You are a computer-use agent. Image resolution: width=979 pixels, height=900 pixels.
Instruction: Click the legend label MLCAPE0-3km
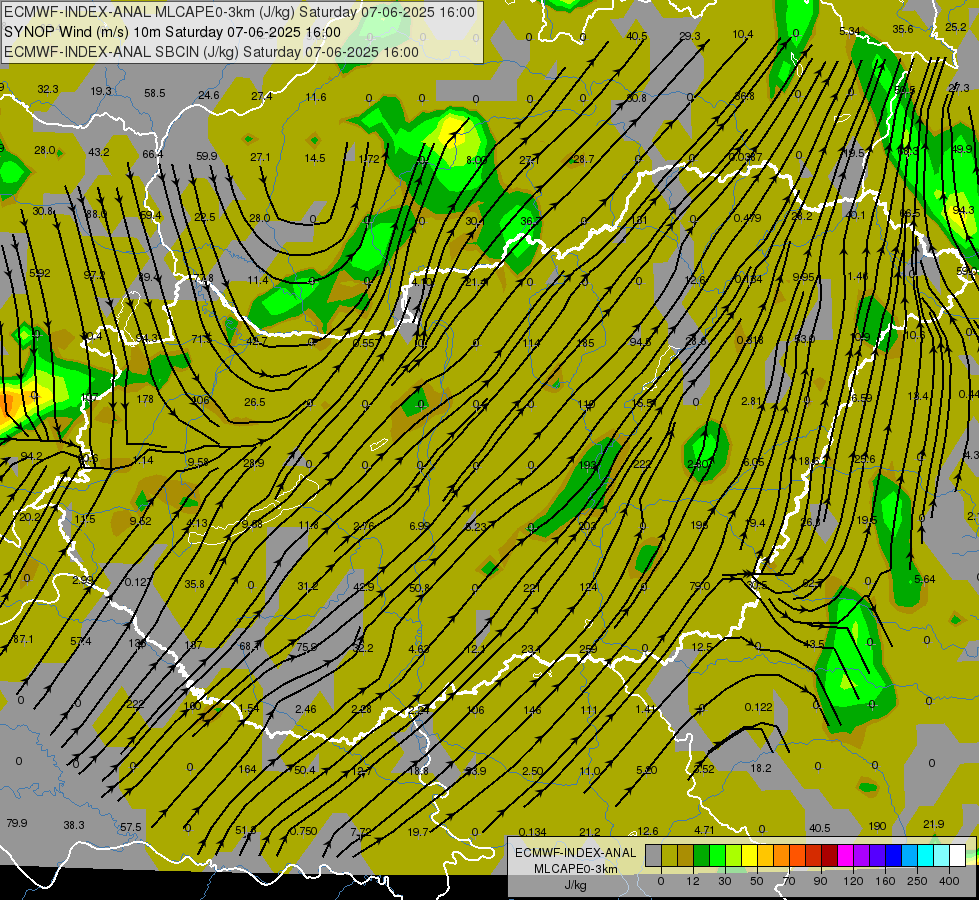click(x=575, y=869)
